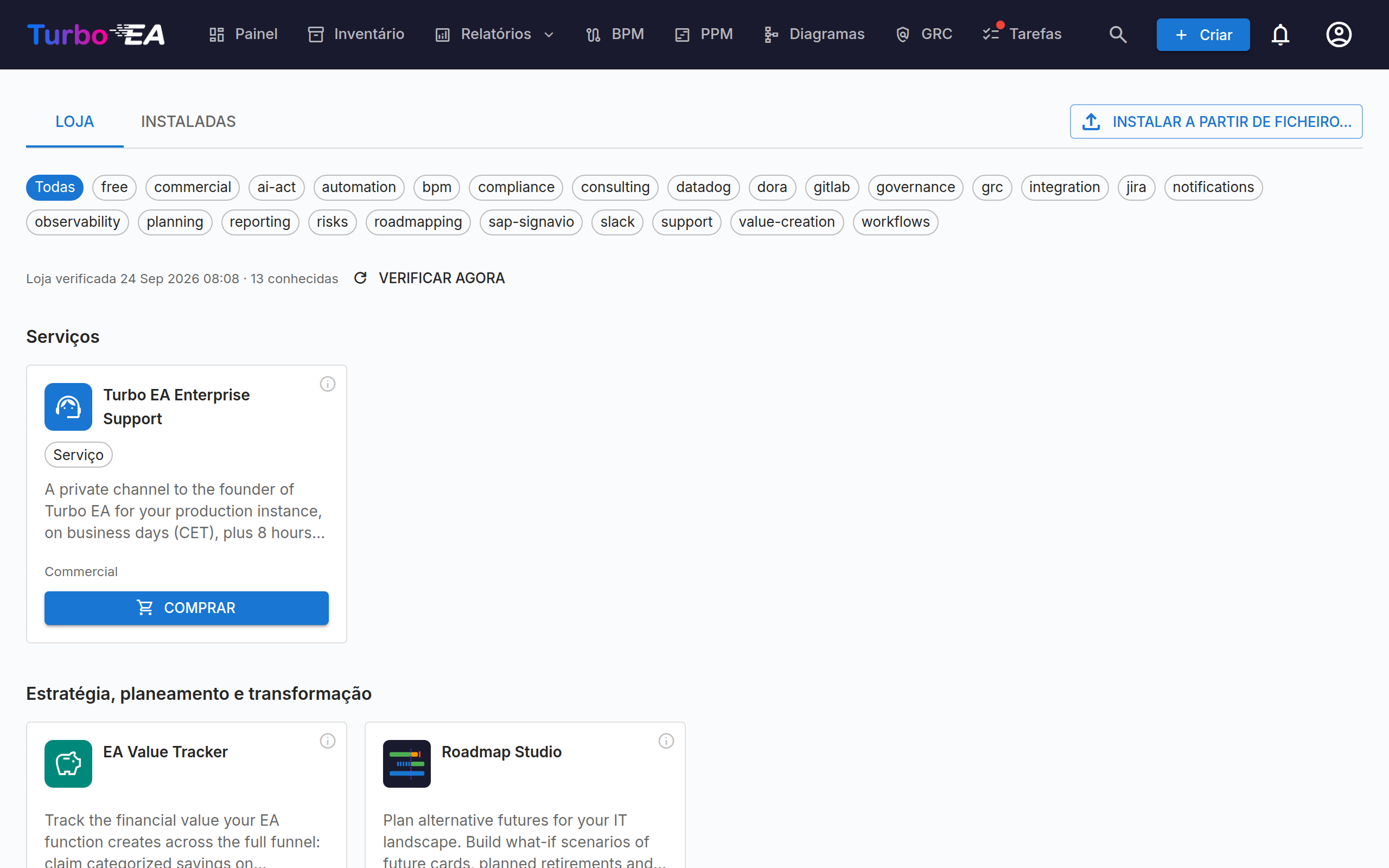Expand the Relatórios dropdown menu

pyautogui.click(x=495, y=34)
